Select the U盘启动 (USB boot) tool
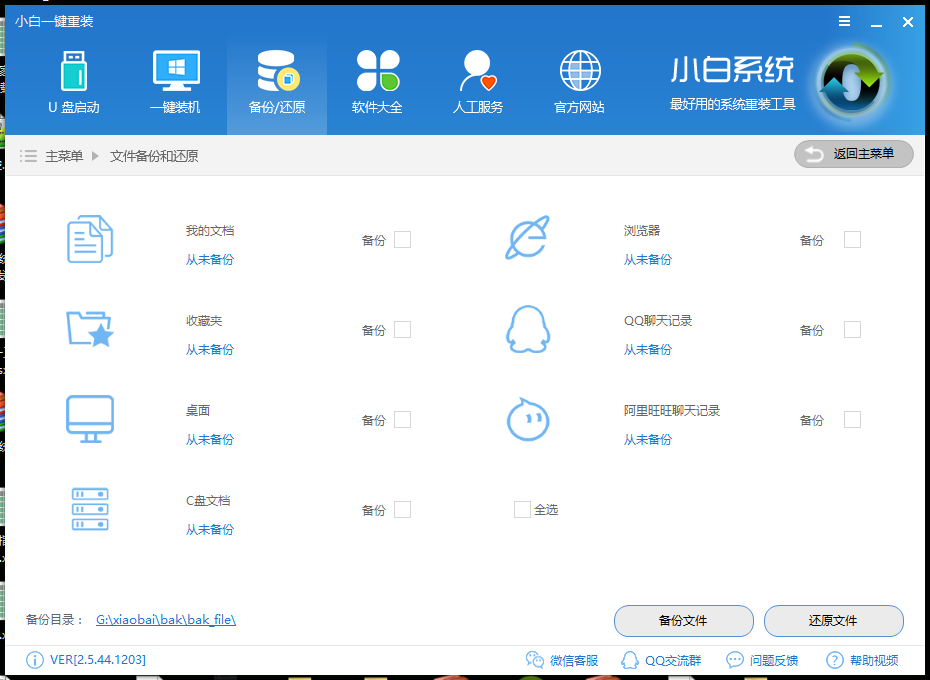930x680 pixels. click(x=73, y=80)
